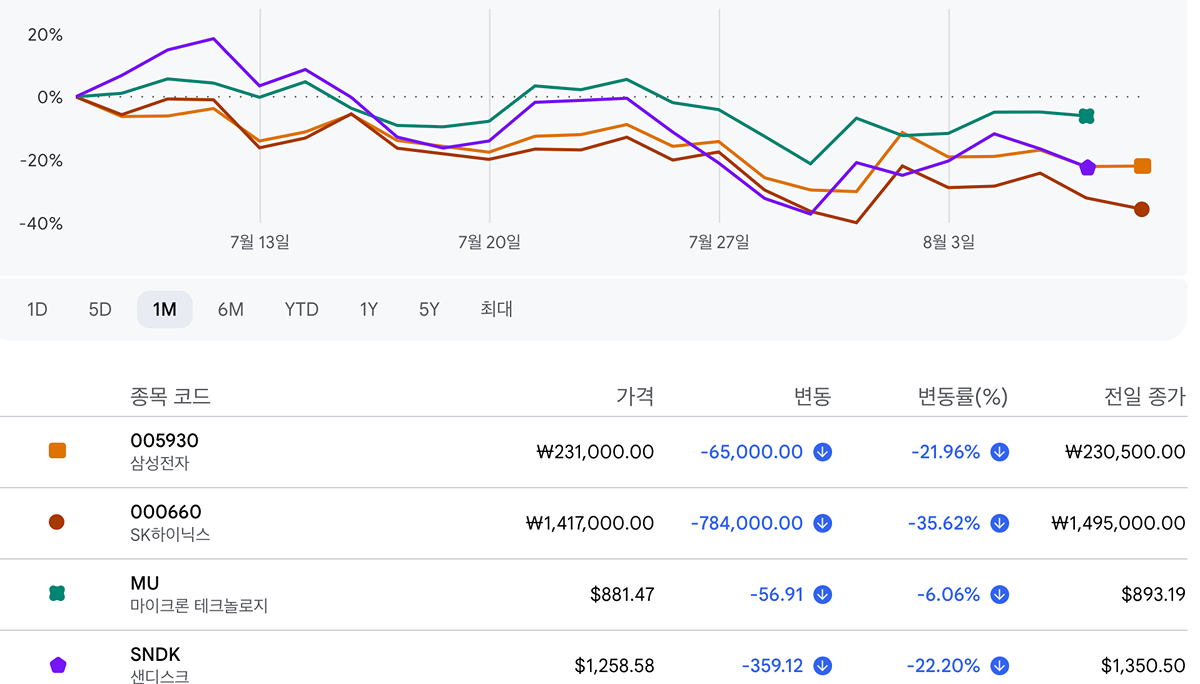Click down arrow icon next to -22.20%
Screen dimensions: 1200x684
[x=999, y=666]
